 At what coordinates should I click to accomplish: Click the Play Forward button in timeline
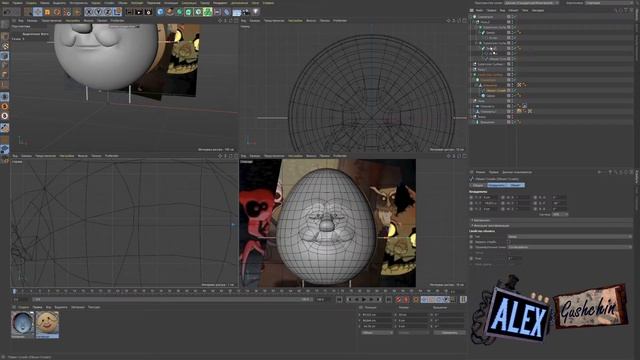tap(364, 300)
